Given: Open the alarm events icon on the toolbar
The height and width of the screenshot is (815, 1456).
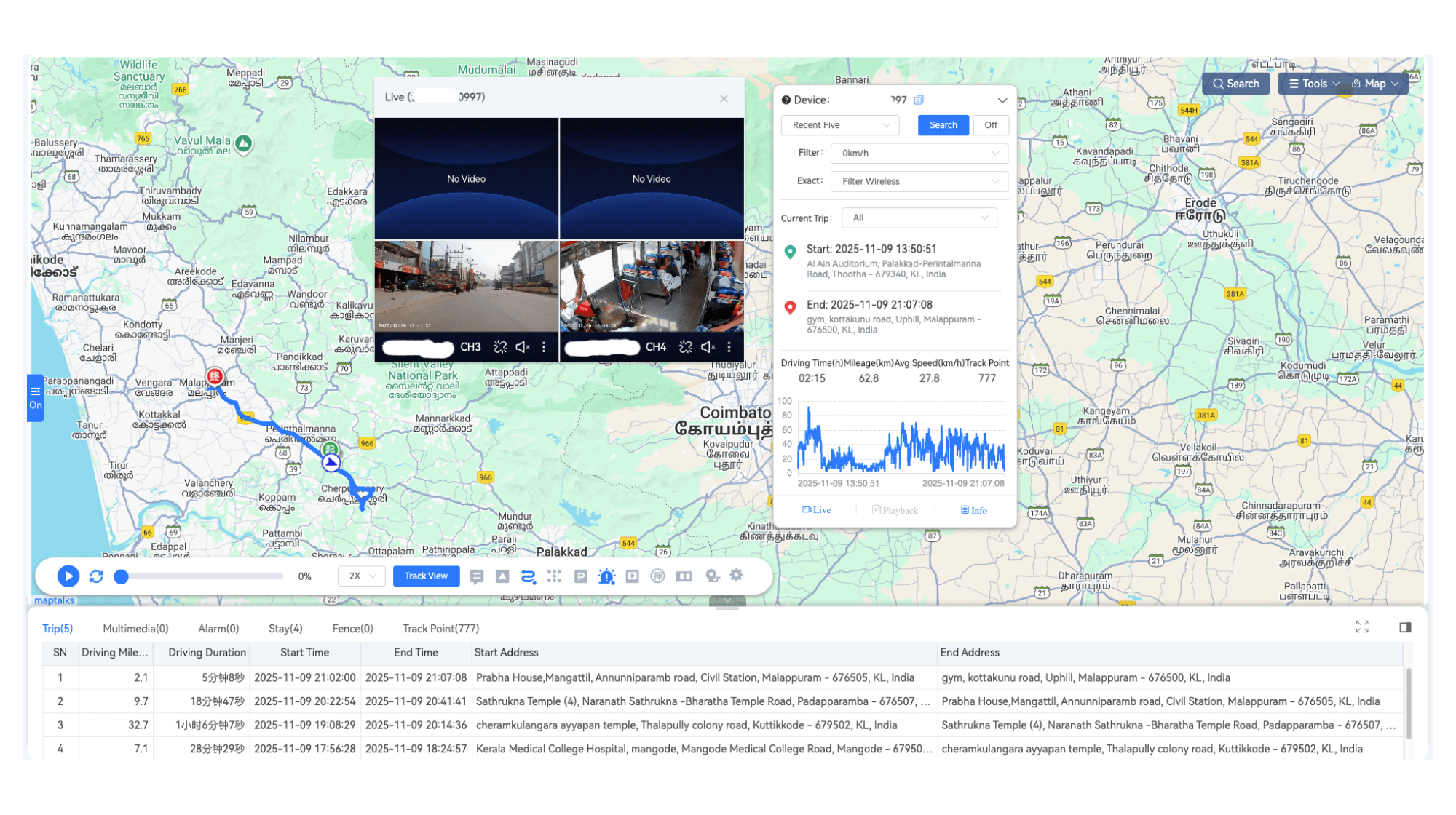Looking at the screenshot, I should [606, 576].
